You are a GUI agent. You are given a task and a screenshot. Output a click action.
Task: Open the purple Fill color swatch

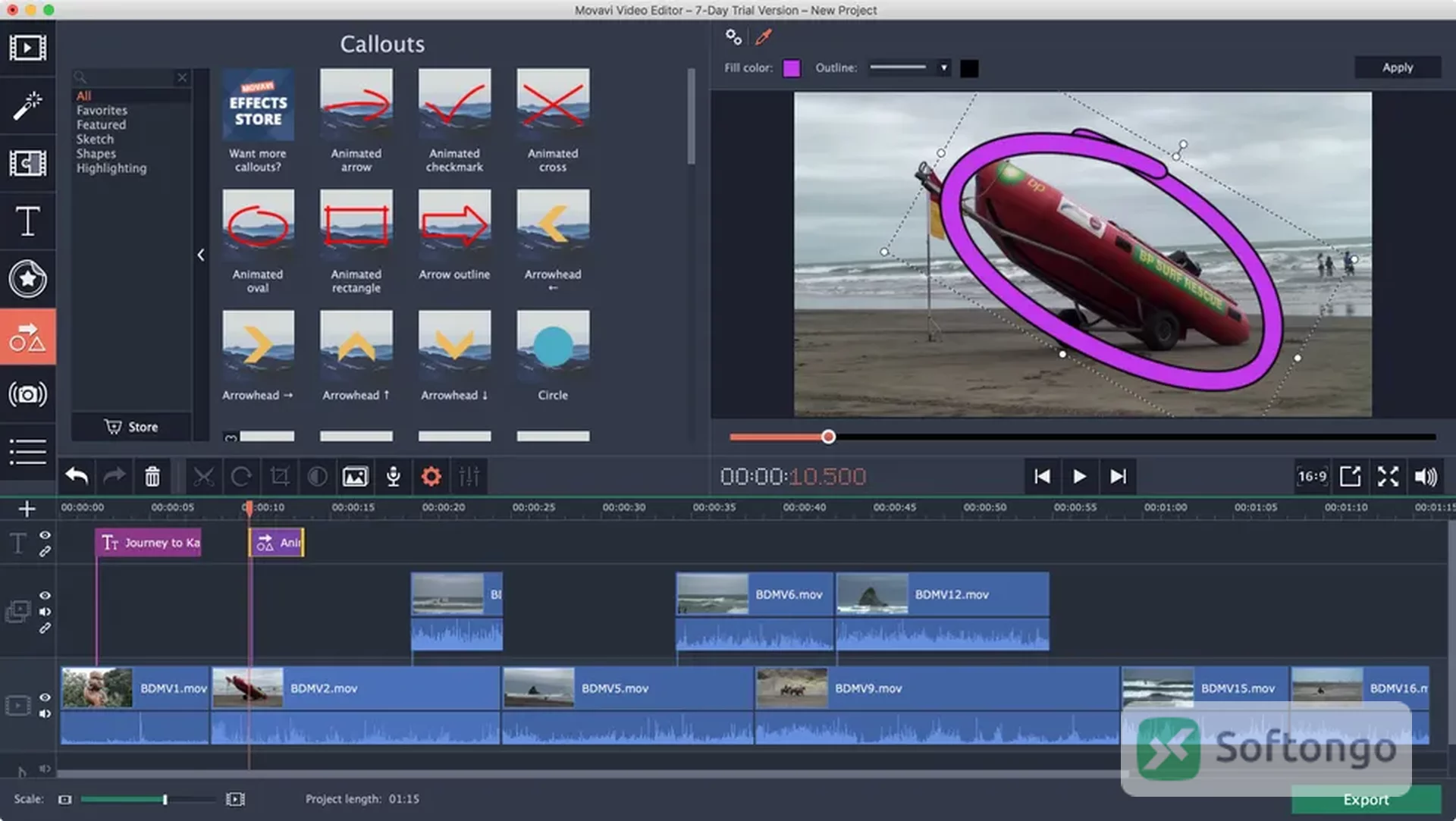click(x=792, y=68)
